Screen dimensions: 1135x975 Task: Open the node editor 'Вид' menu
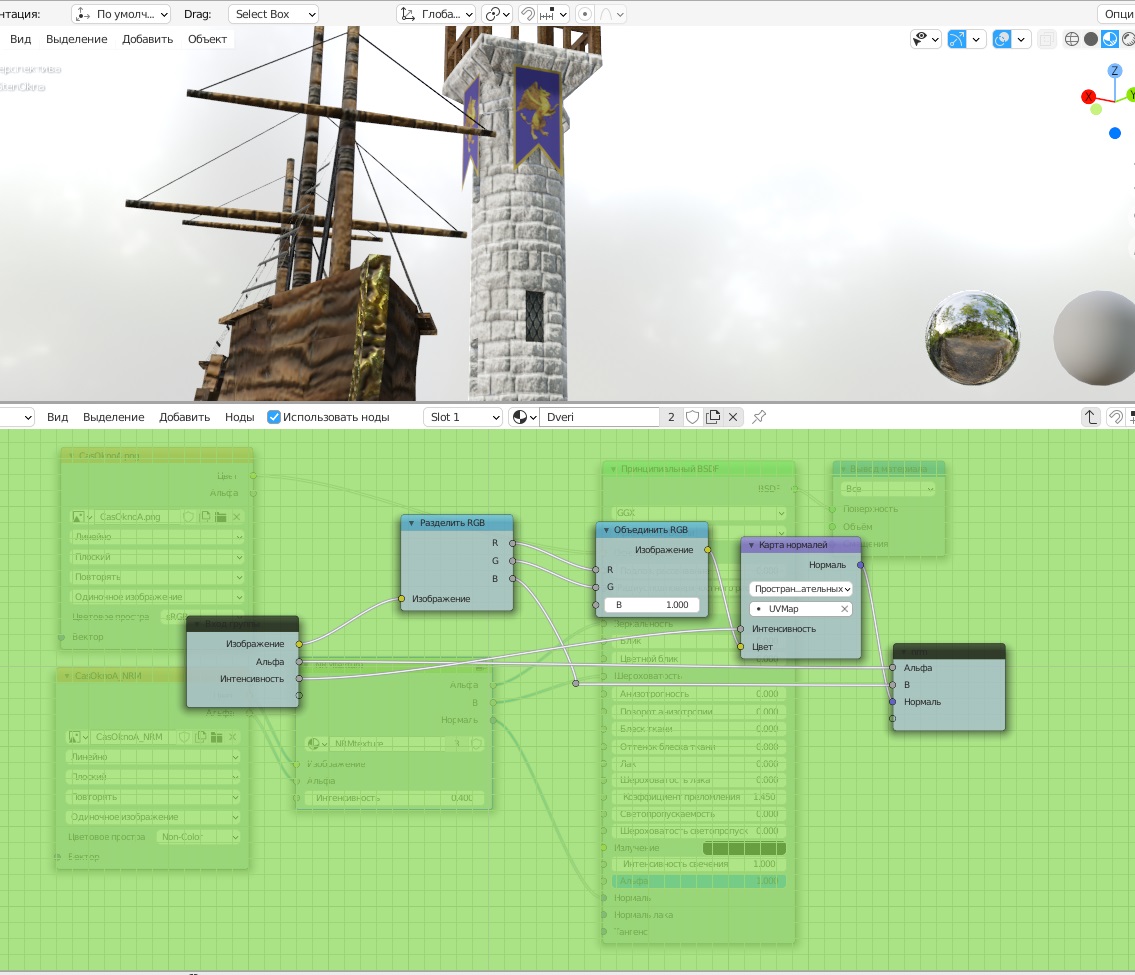coord(57,417)
